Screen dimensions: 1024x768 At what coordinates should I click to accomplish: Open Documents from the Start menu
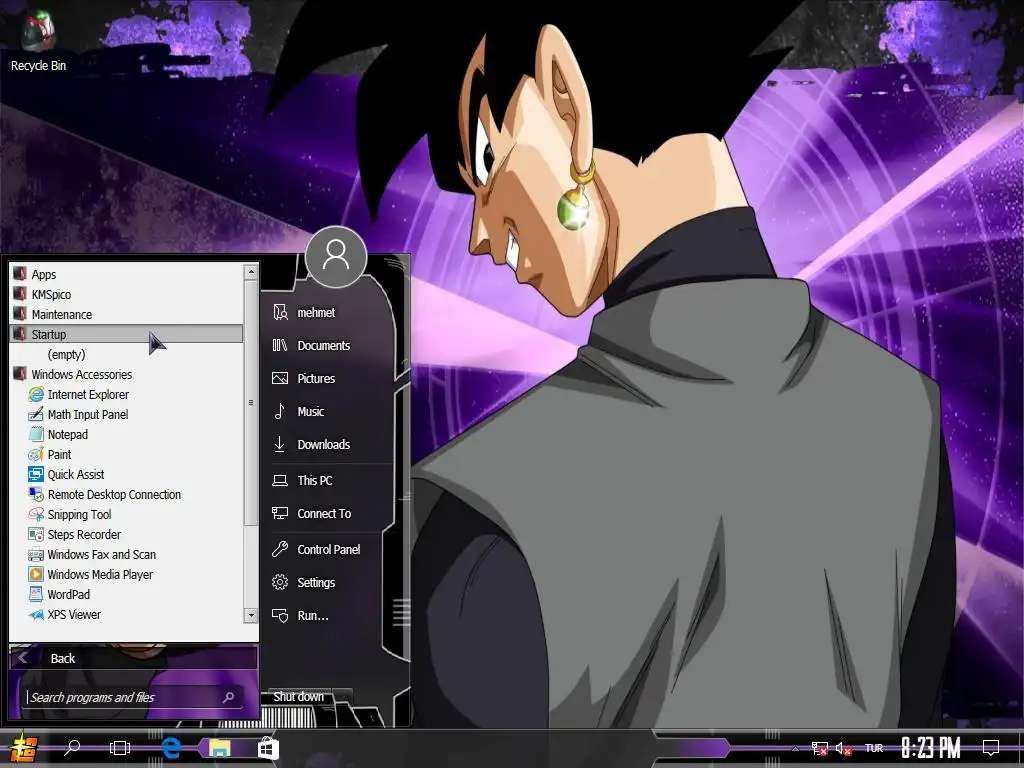tap(330, 345)
